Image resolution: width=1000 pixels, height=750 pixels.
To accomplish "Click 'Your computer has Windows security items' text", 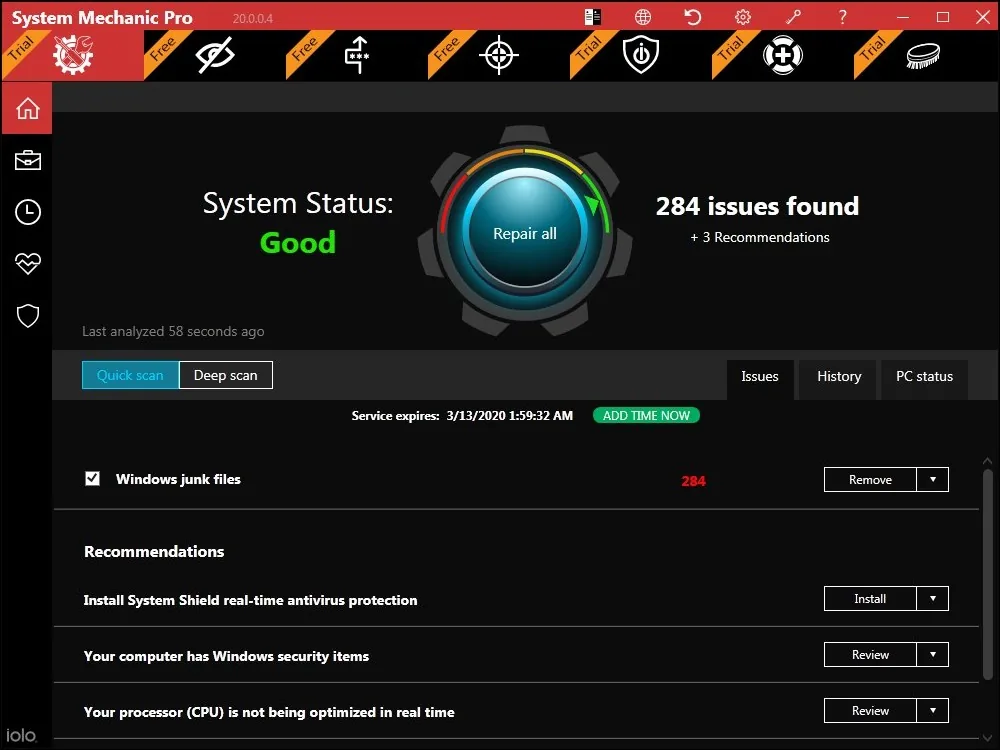I will 226,656.
